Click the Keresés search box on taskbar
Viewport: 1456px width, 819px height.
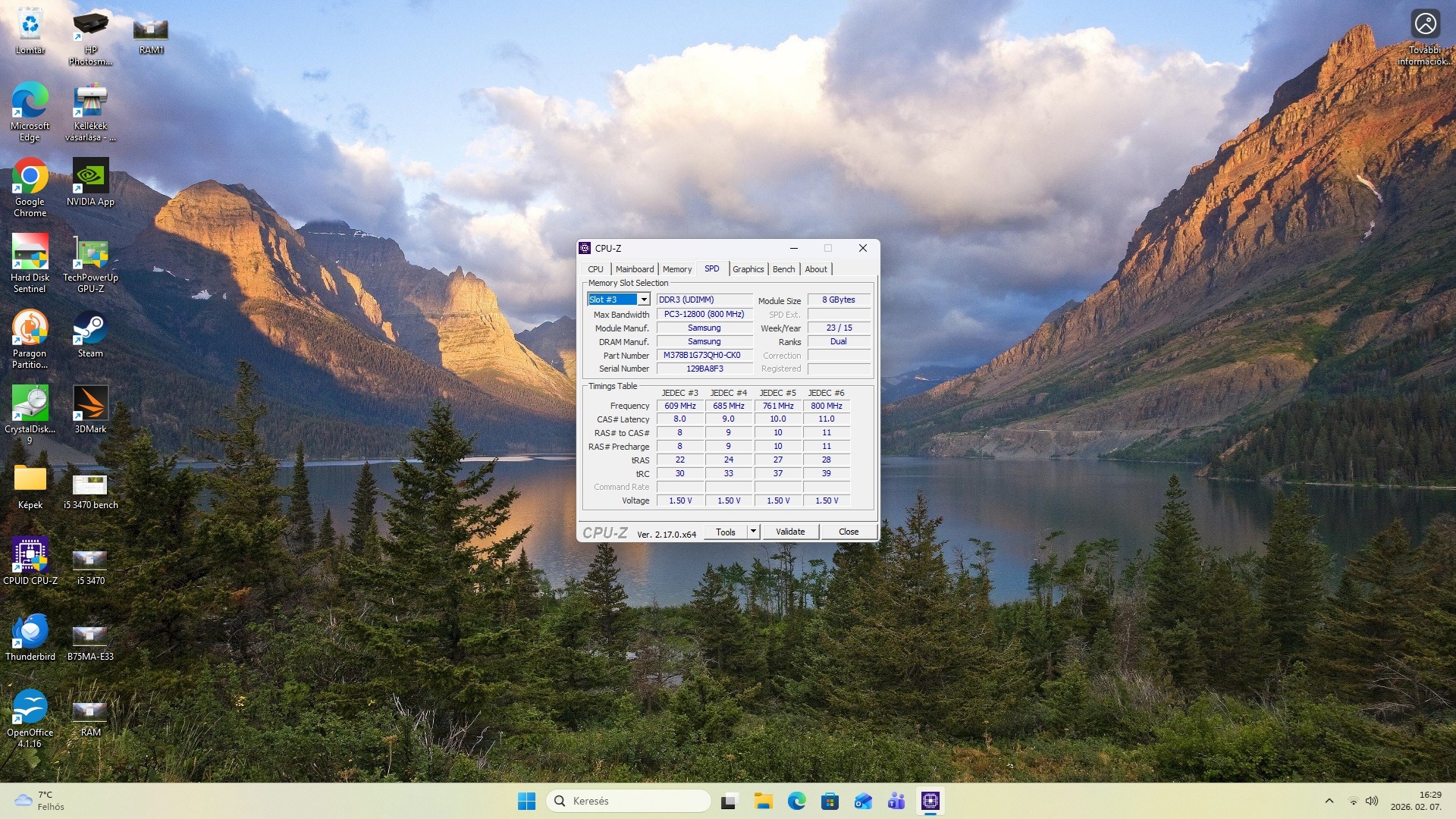pos(628,801)
